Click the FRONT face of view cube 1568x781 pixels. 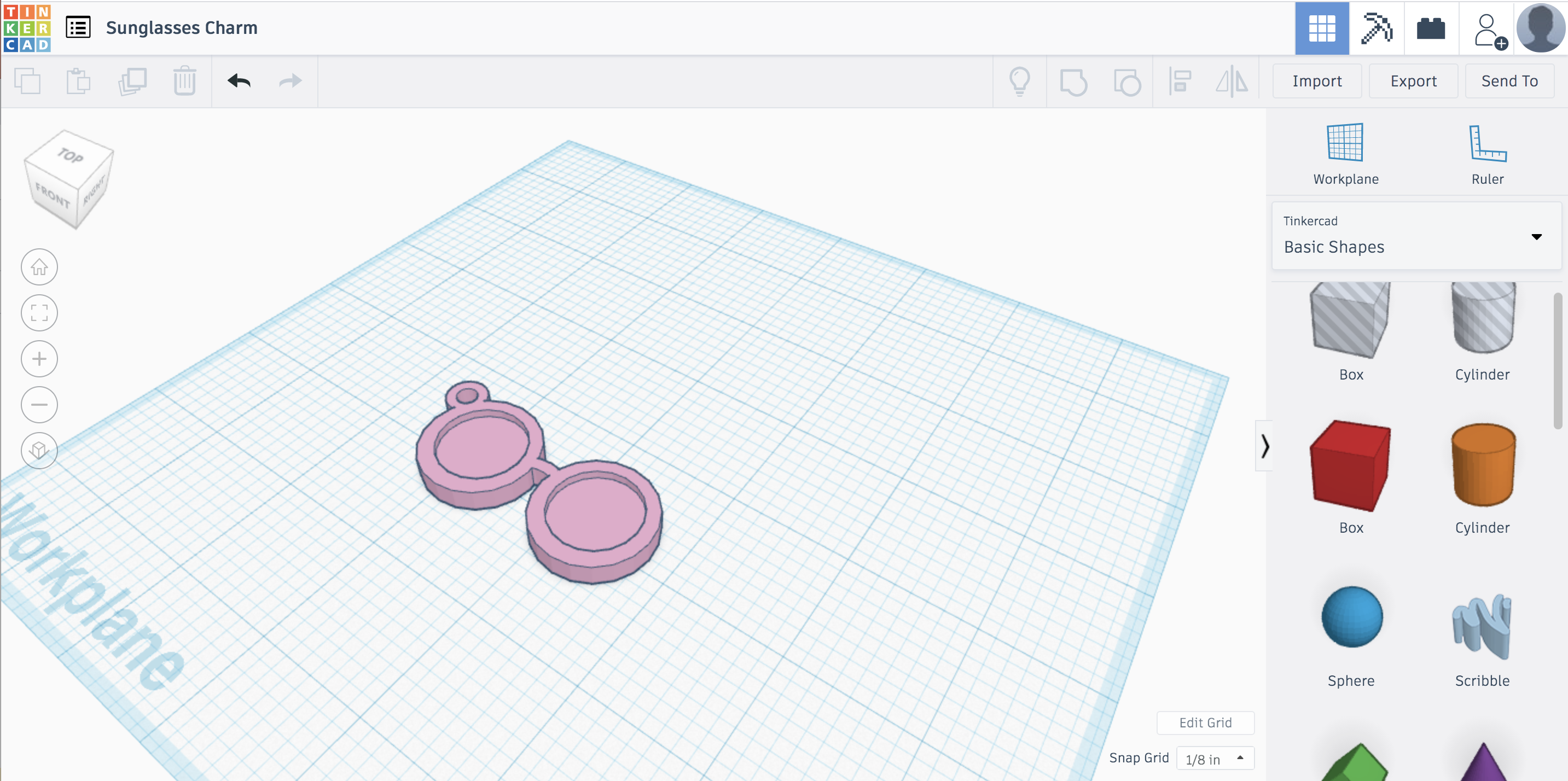coord(53,197)
